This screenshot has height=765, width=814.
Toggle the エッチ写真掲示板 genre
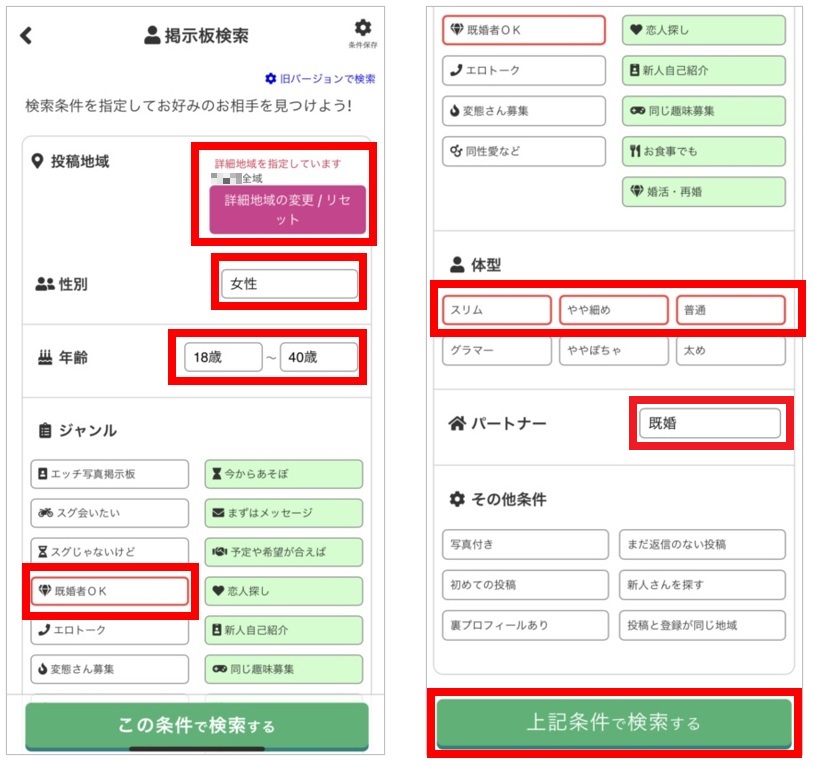108,474
